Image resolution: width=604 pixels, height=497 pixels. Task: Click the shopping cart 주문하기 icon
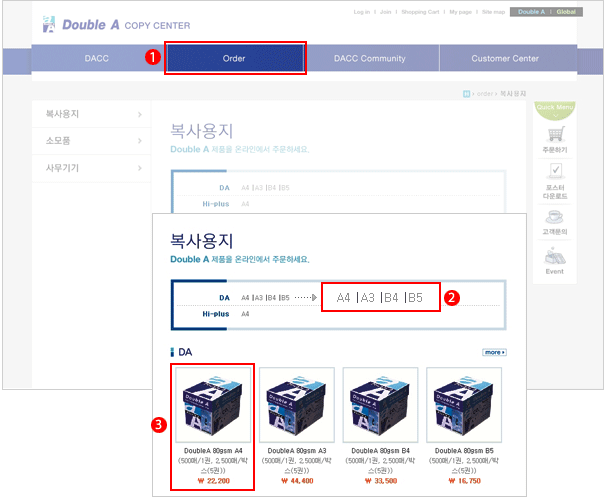555,134
